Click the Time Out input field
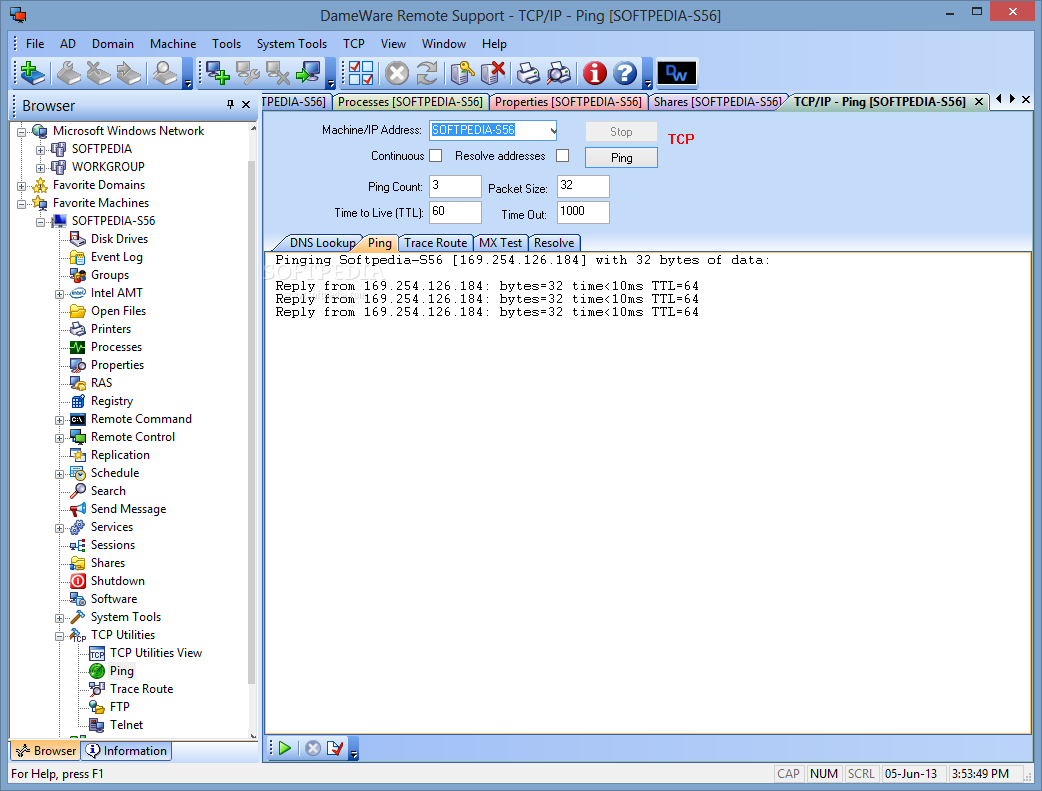The height and width of the screenshot is (791, 1042). tap(583, 212)
